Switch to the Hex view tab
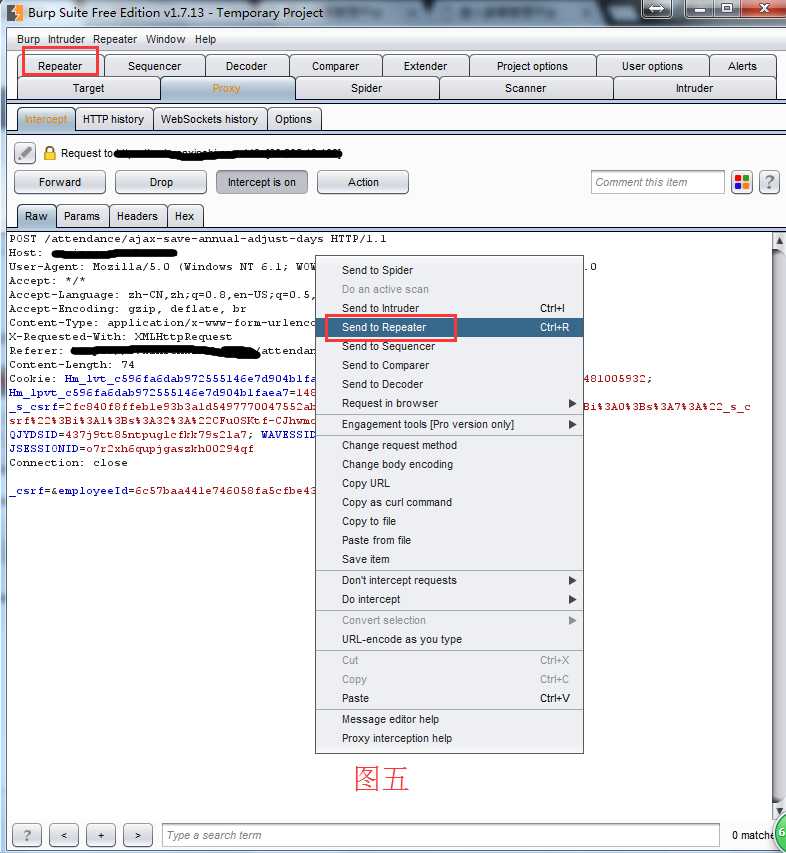The width and height of the screenshot is (786, 853). 184,216
